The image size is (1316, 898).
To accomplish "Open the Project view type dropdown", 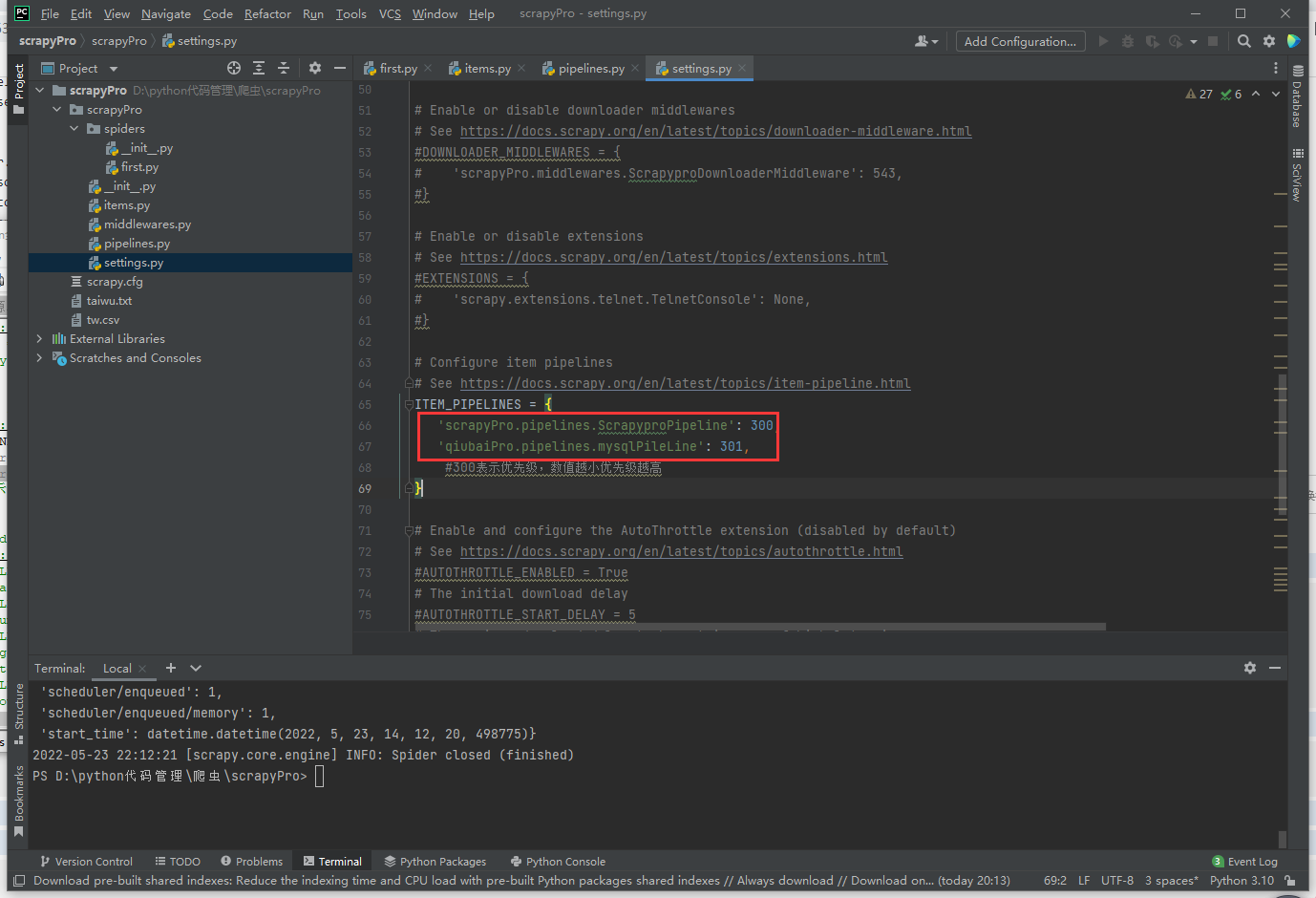I will point(80,69).
